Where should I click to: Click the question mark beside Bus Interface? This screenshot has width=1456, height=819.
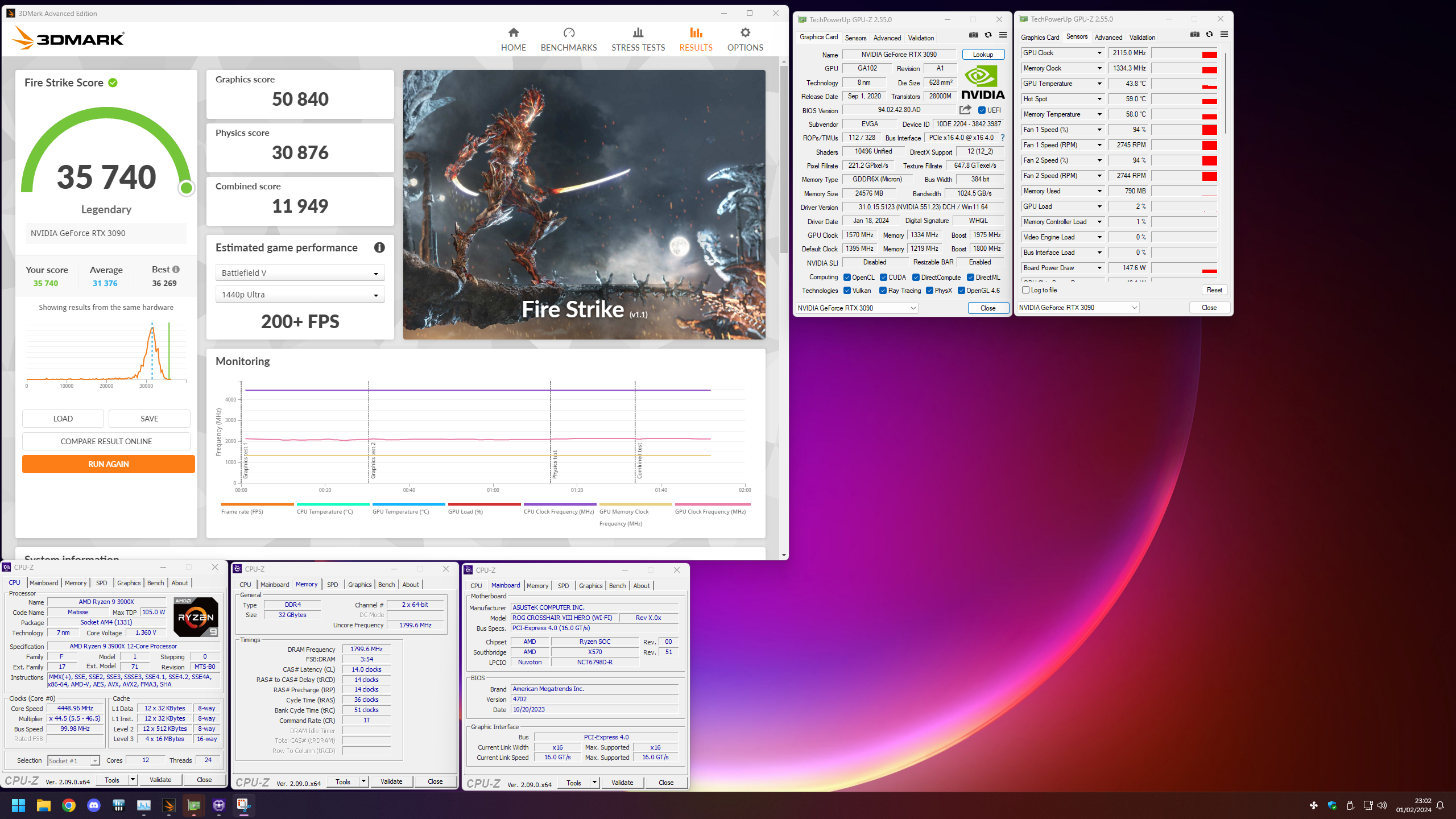click(1003, 138)
